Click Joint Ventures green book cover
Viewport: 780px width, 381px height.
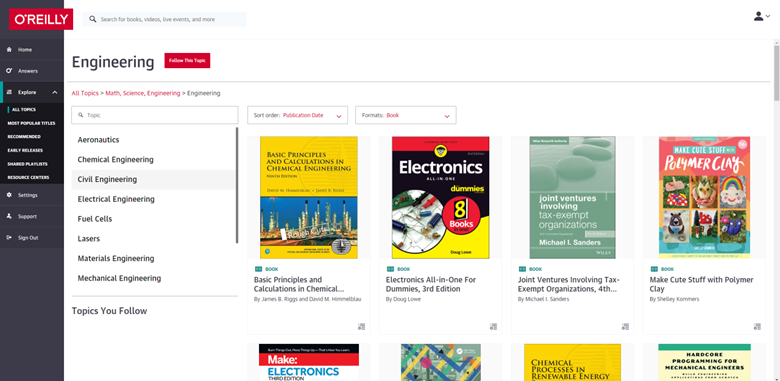coord(573,197)
